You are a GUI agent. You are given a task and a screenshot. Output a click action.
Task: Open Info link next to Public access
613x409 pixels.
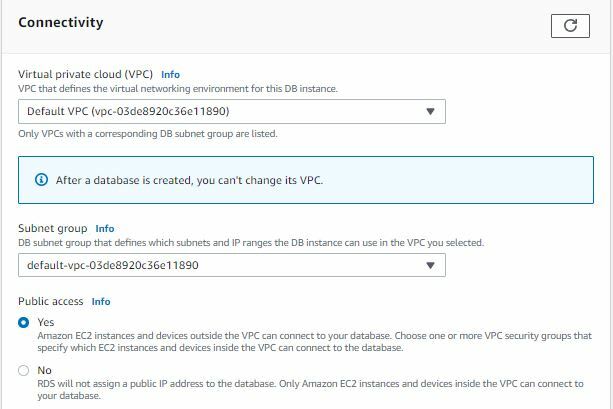click(x=101, y=302)
